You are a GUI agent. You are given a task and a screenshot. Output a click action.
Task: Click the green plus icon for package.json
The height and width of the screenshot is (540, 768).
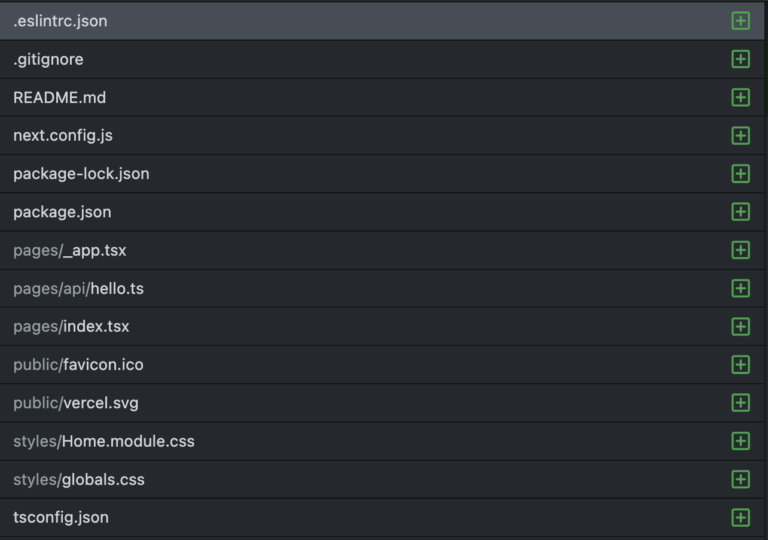coord(740,212)
